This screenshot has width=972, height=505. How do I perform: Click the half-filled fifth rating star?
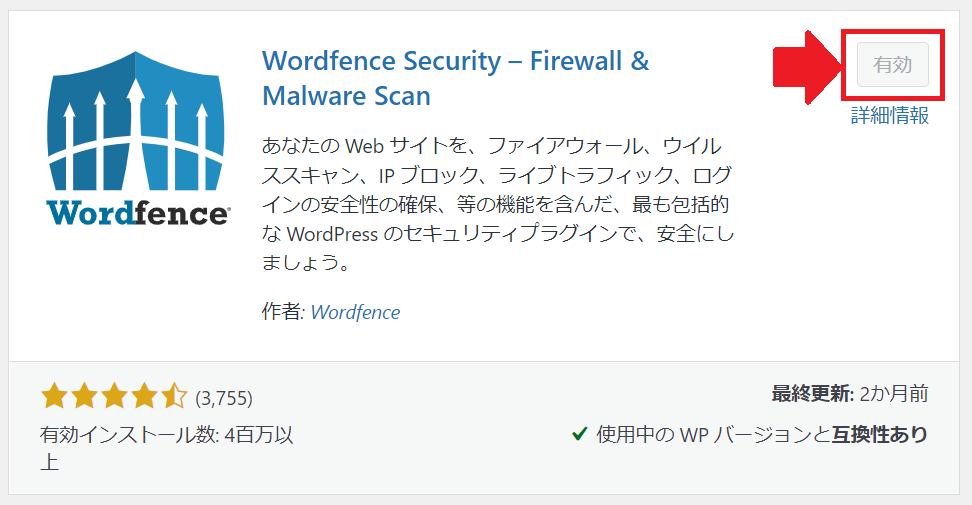pos(174,396)
